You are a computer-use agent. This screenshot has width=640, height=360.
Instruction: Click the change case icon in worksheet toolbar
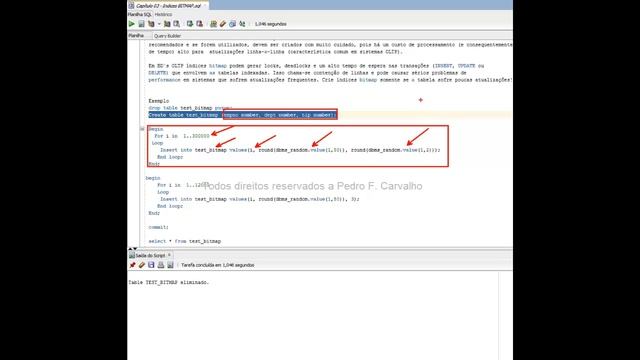242,24
